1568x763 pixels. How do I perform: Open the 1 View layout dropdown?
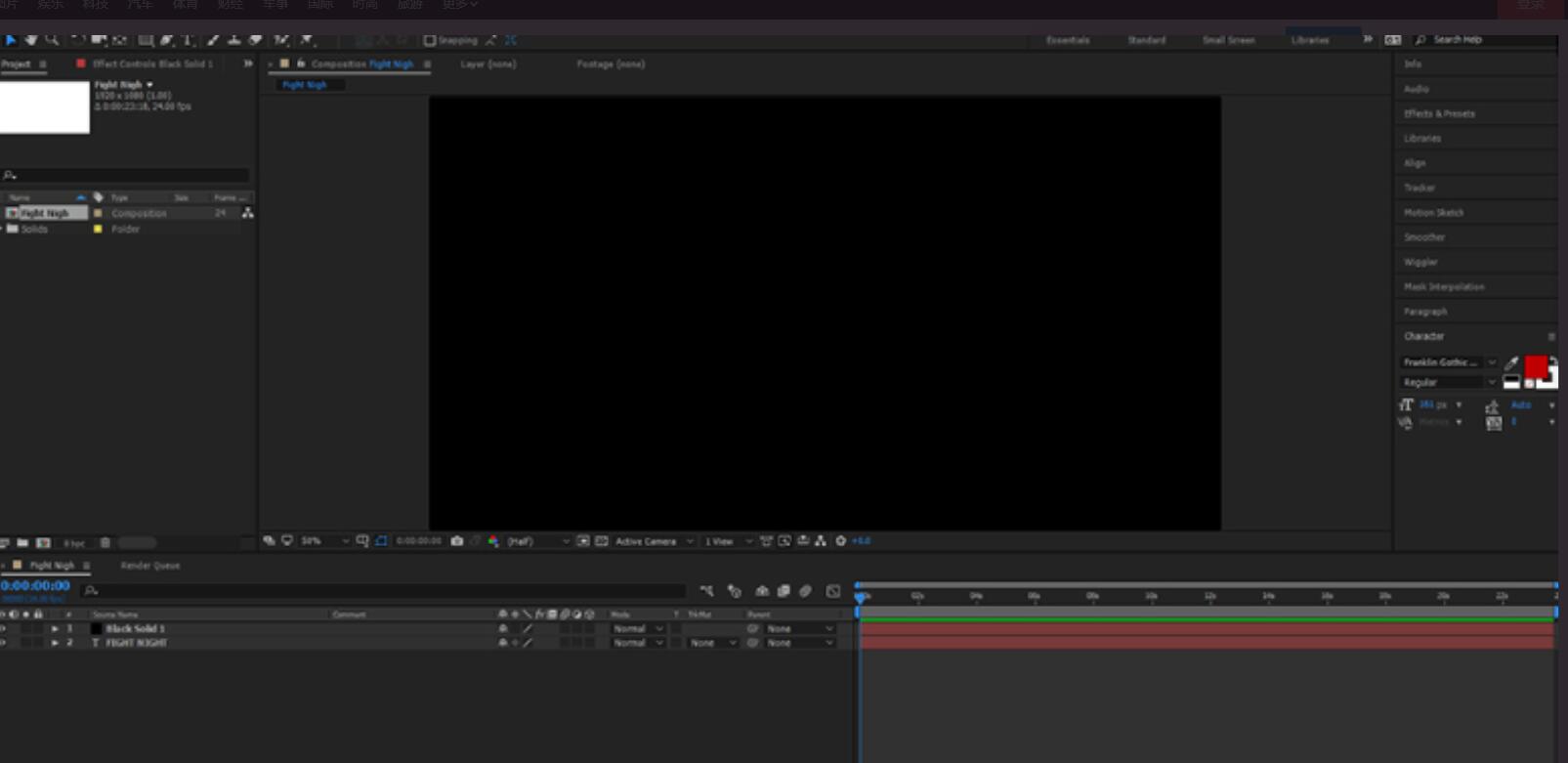pos(729,541)
